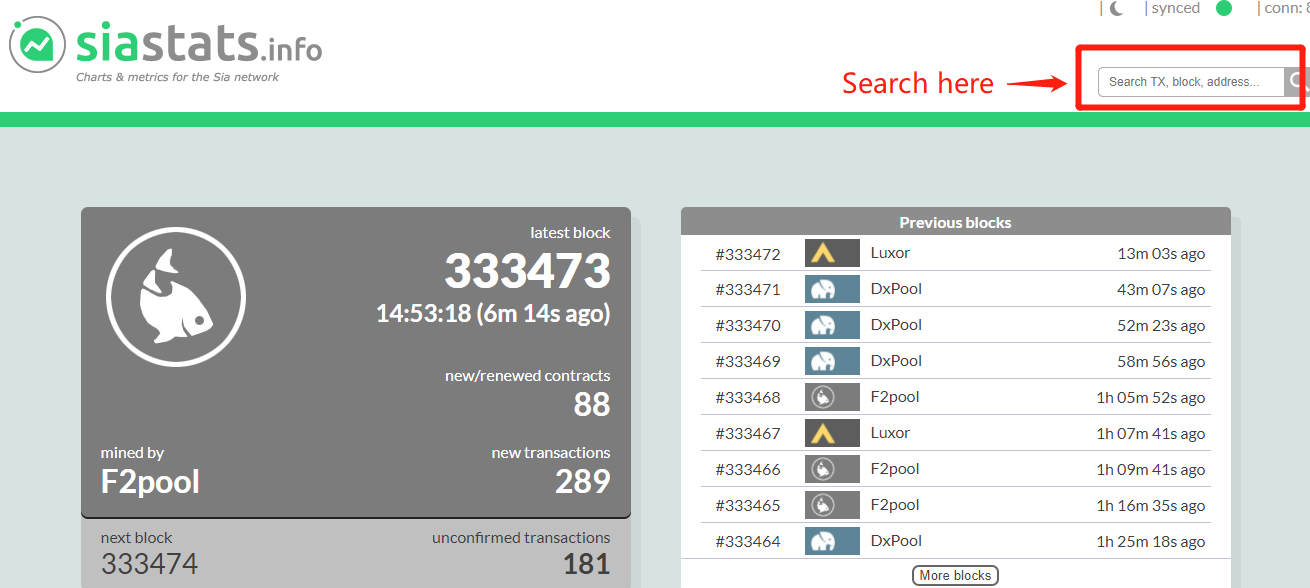The height and width of the screenshot is (588, 1310).
Task: Click Luxor pool name in row #333467
Action: click(890, 433)
